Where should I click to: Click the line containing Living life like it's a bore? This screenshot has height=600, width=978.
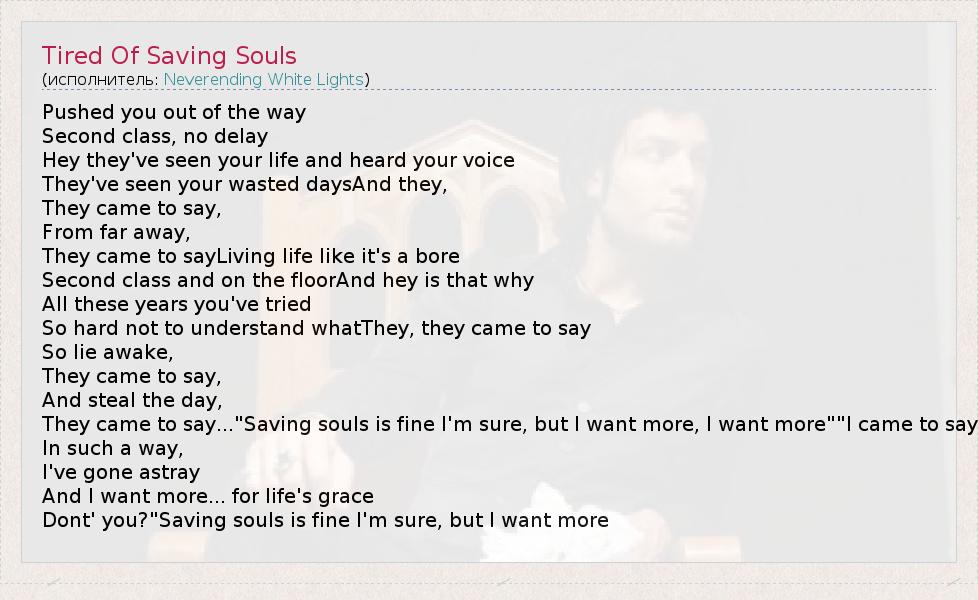coord(251,256)
